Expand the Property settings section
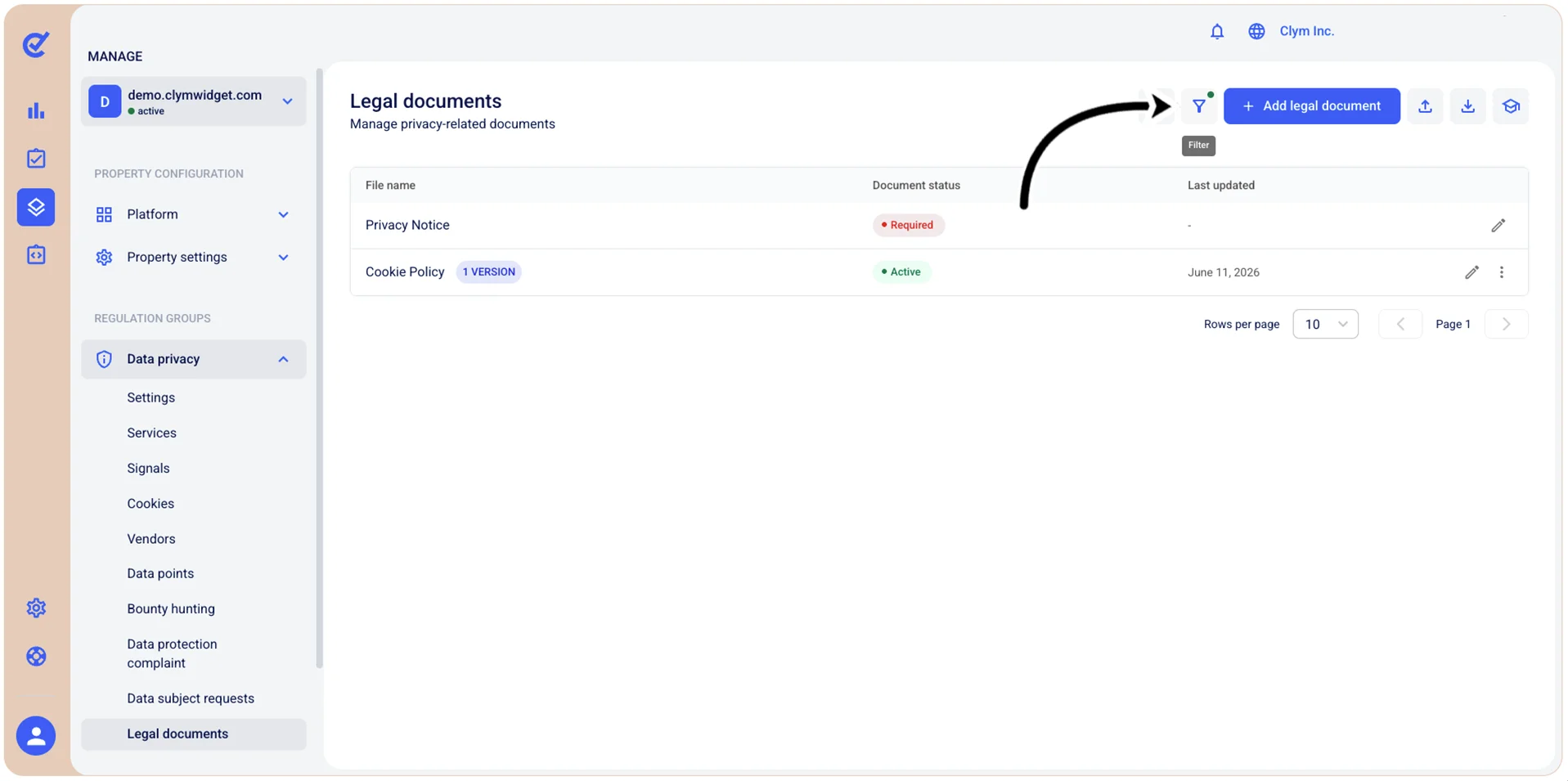 [x=194, y=257]
